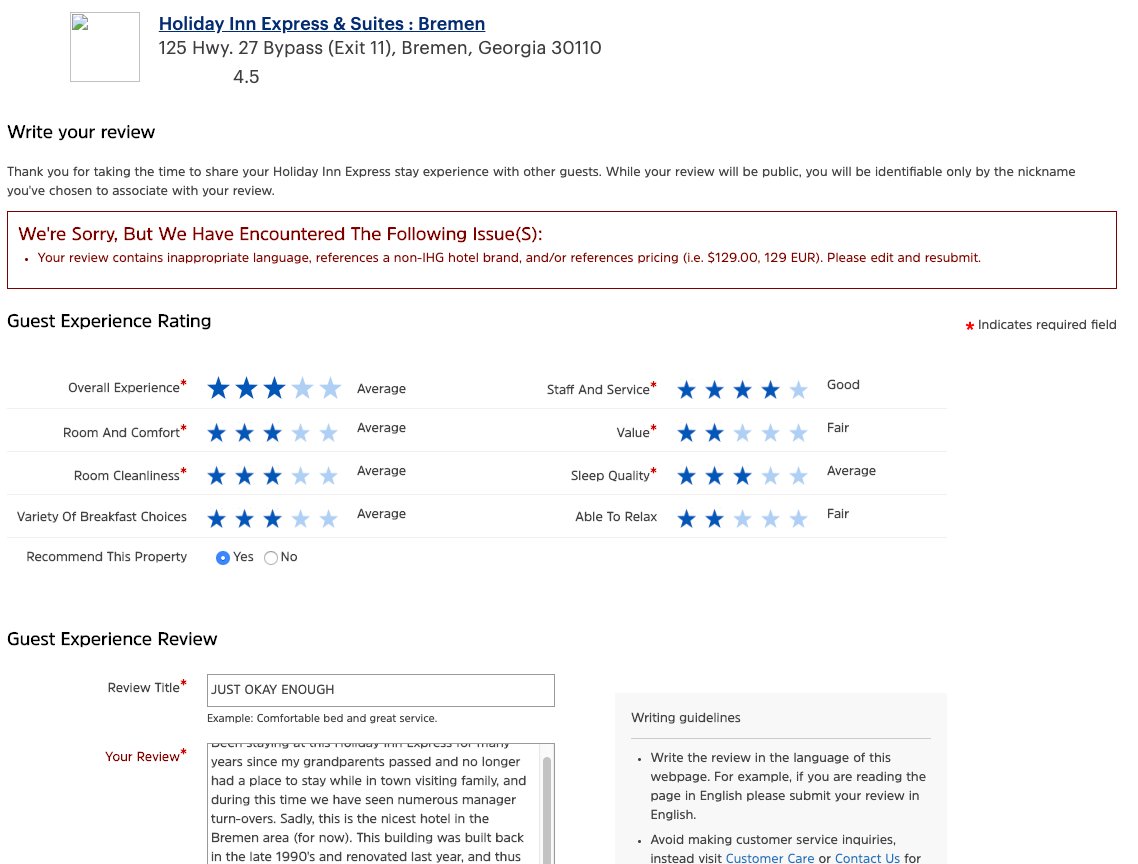The image size is (1138, 864).
Task: Set Overall Experience to two stars
Action: pyautogui.click(x=247, y=388)
